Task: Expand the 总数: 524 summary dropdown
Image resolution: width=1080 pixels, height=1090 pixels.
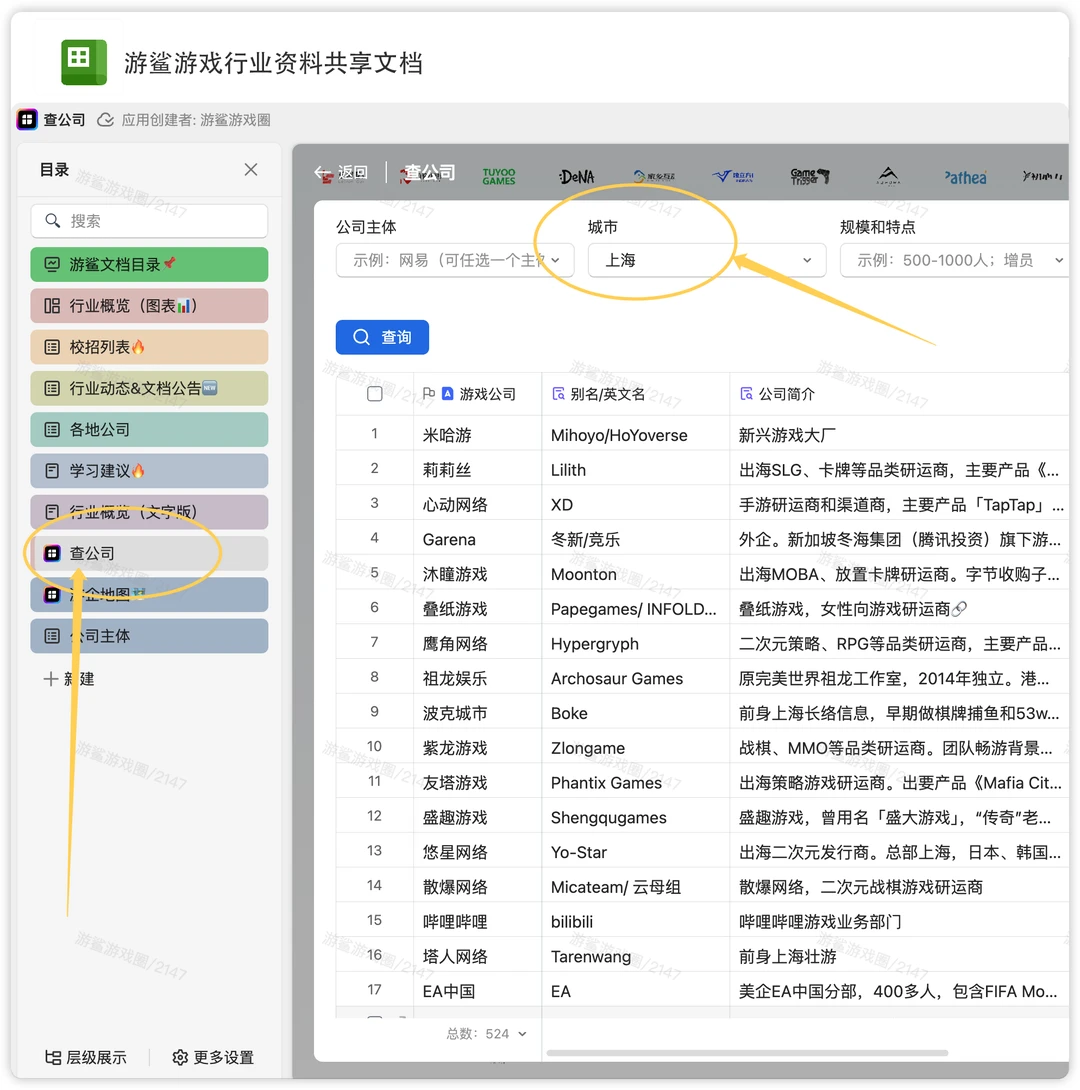Action: click(x=486, y=1034)
